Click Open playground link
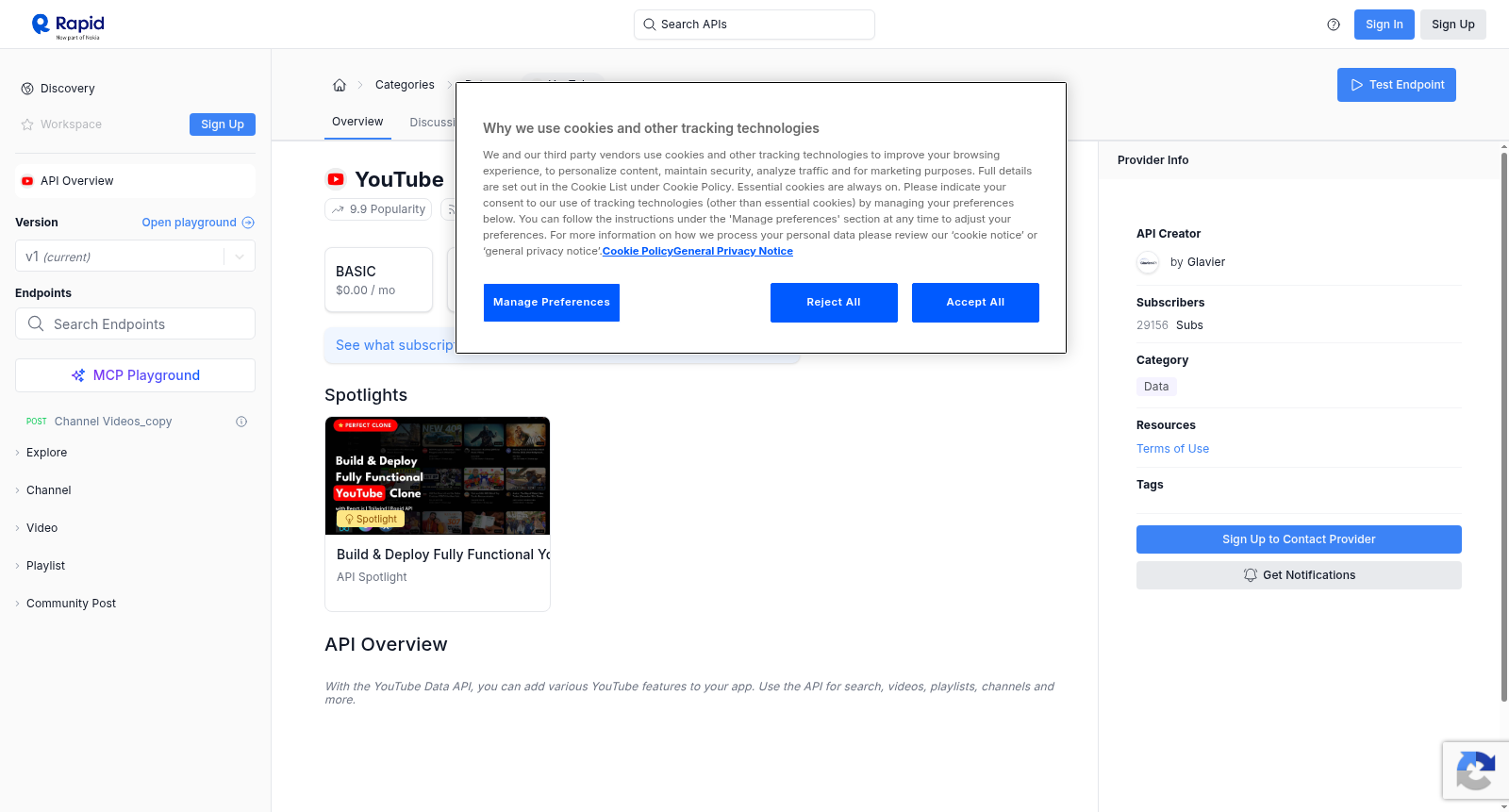 [x=189, y=223]
